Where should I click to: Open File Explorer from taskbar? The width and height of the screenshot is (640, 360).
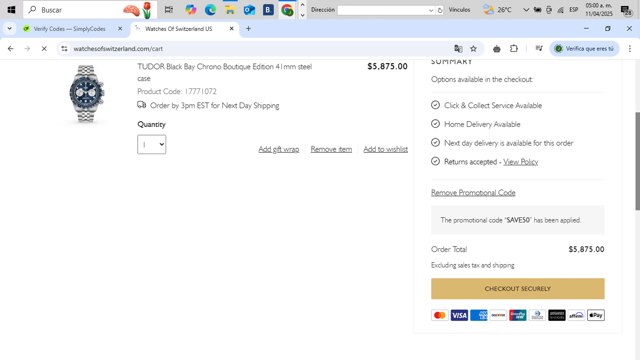[x=230, y=10]
